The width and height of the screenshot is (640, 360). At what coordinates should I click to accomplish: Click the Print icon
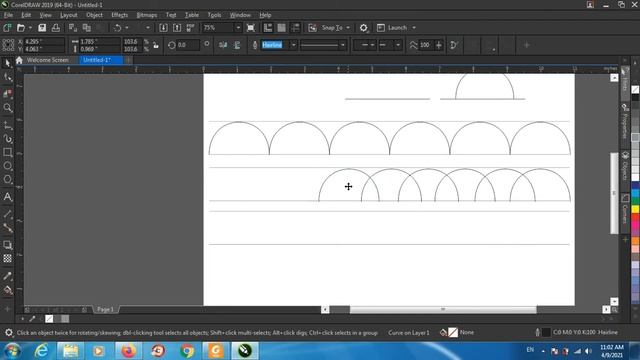[56, 28]
